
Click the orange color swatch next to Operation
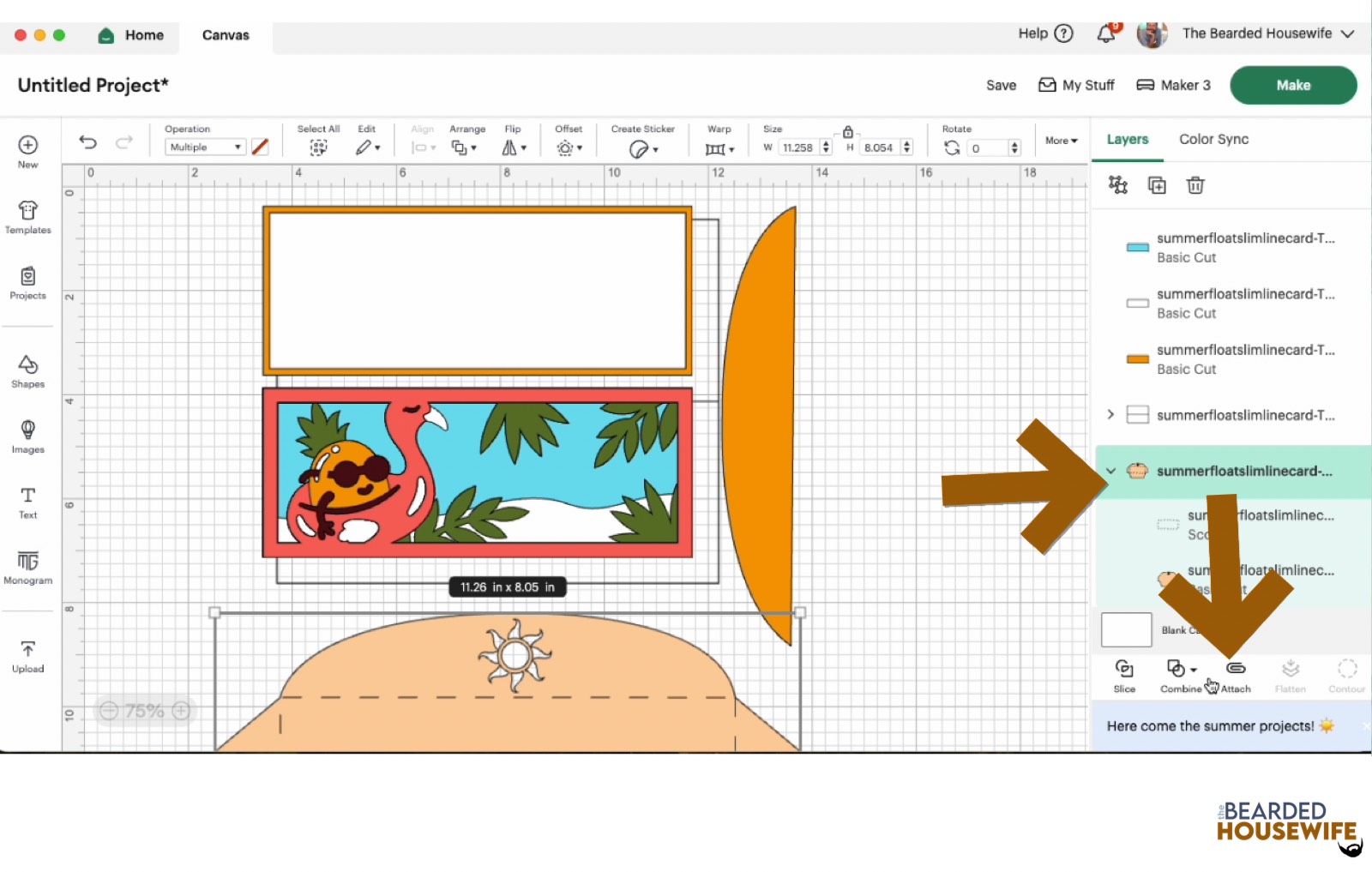pyautogui.click(x=260, y=147)
